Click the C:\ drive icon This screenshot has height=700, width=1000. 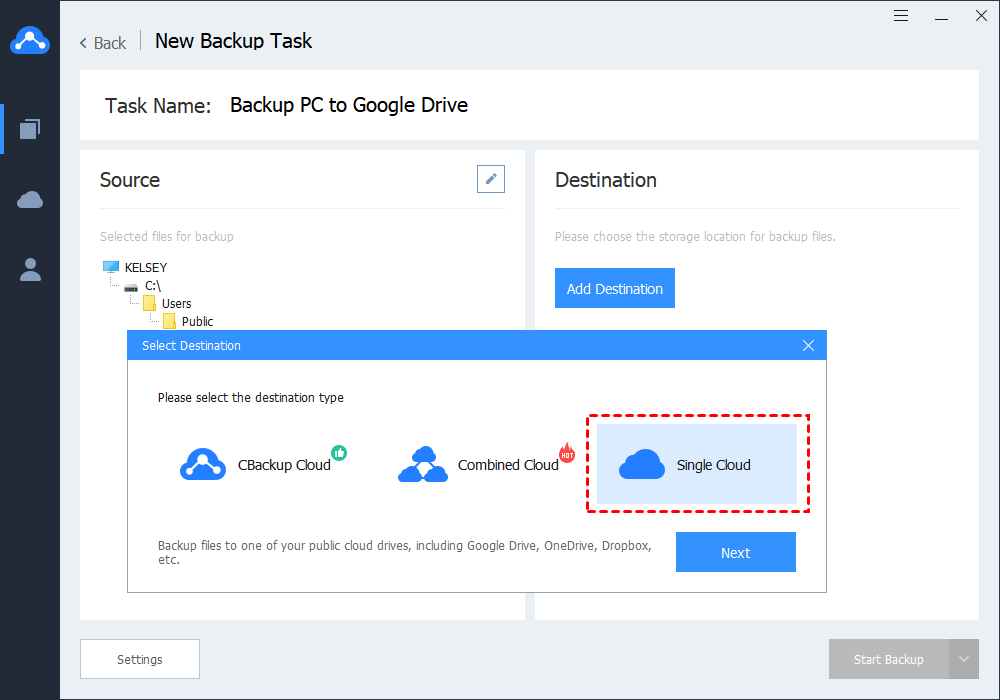tap(131, 288)
